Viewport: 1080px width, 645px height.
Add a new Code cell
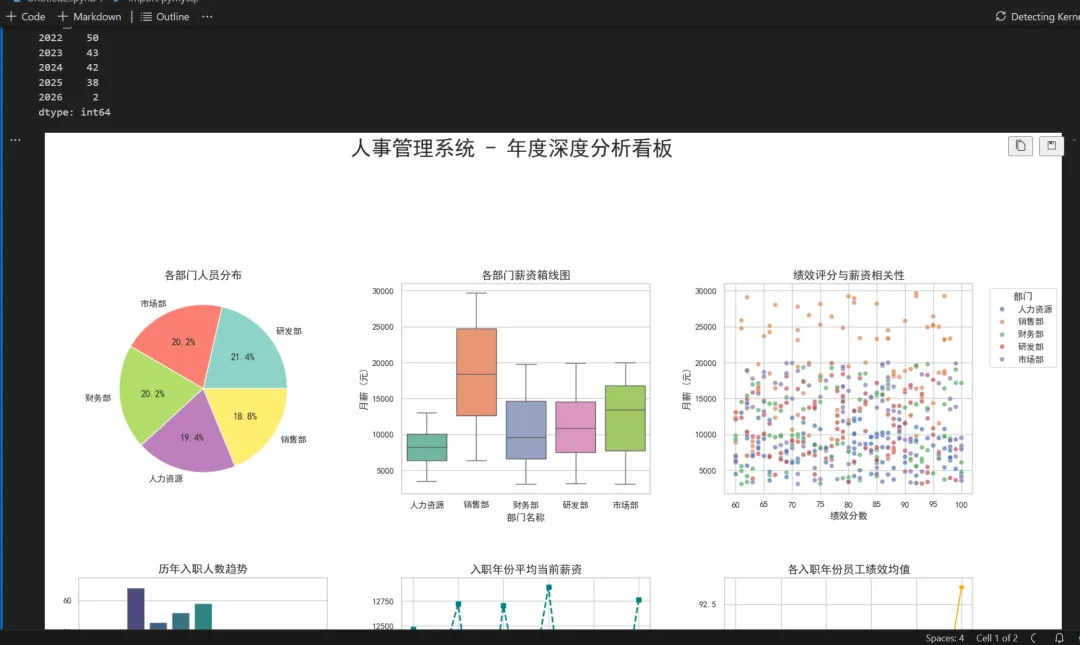point(25,17)
